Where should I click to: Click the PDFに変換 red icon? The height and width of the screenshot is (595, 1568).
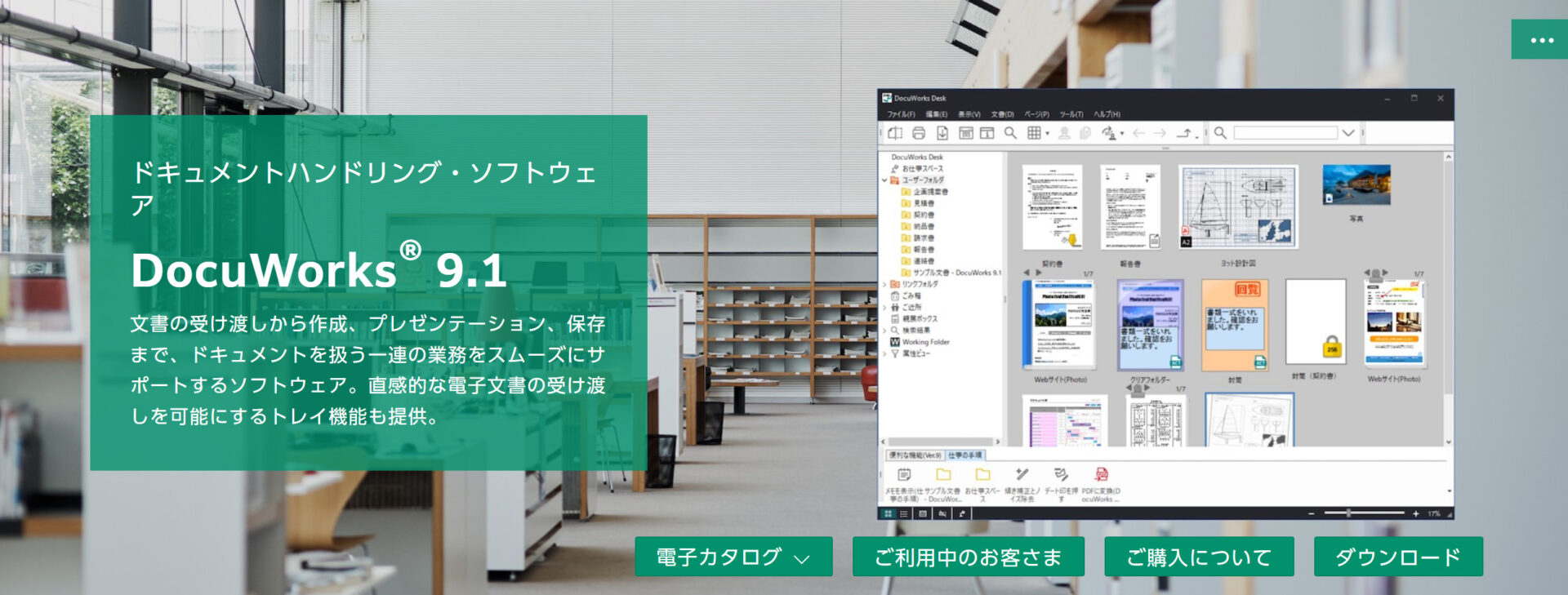pos(1101,474)
